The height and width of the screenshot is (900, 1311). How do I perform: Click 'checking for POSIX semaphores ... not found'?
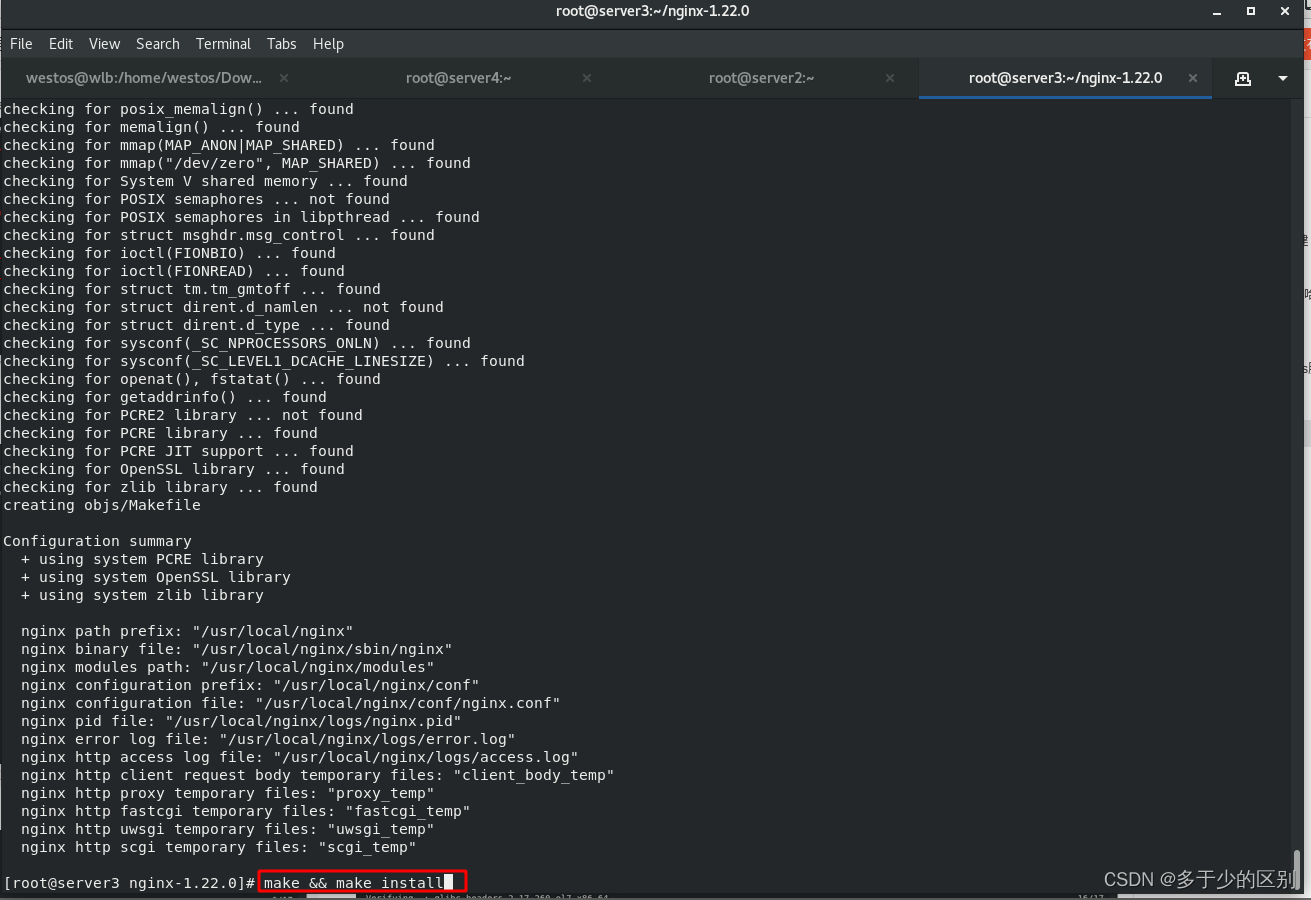tap(196, 199)
